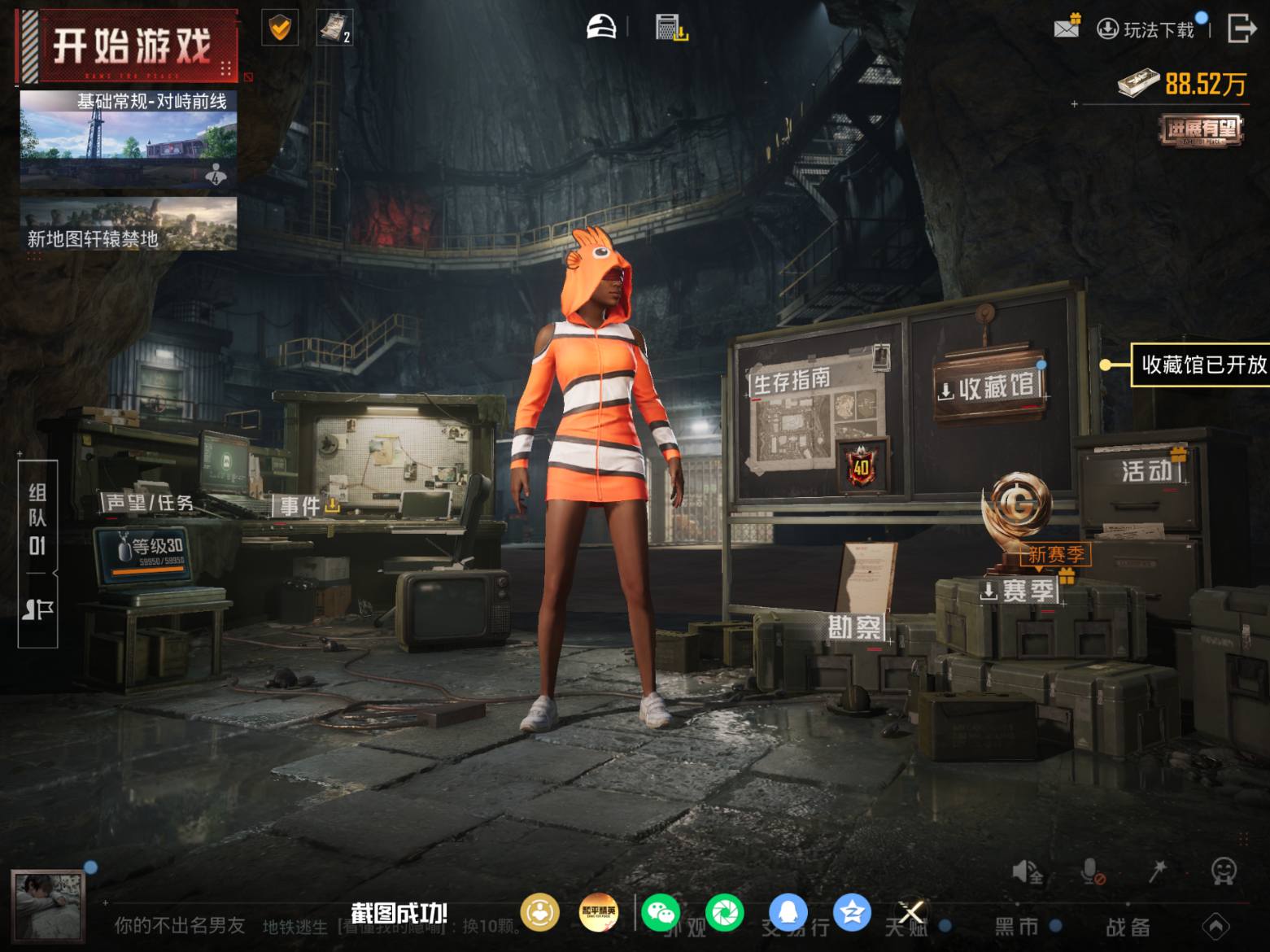Open the mail envelope icon
1270x952 pixels.
(x=1066, y=28)
